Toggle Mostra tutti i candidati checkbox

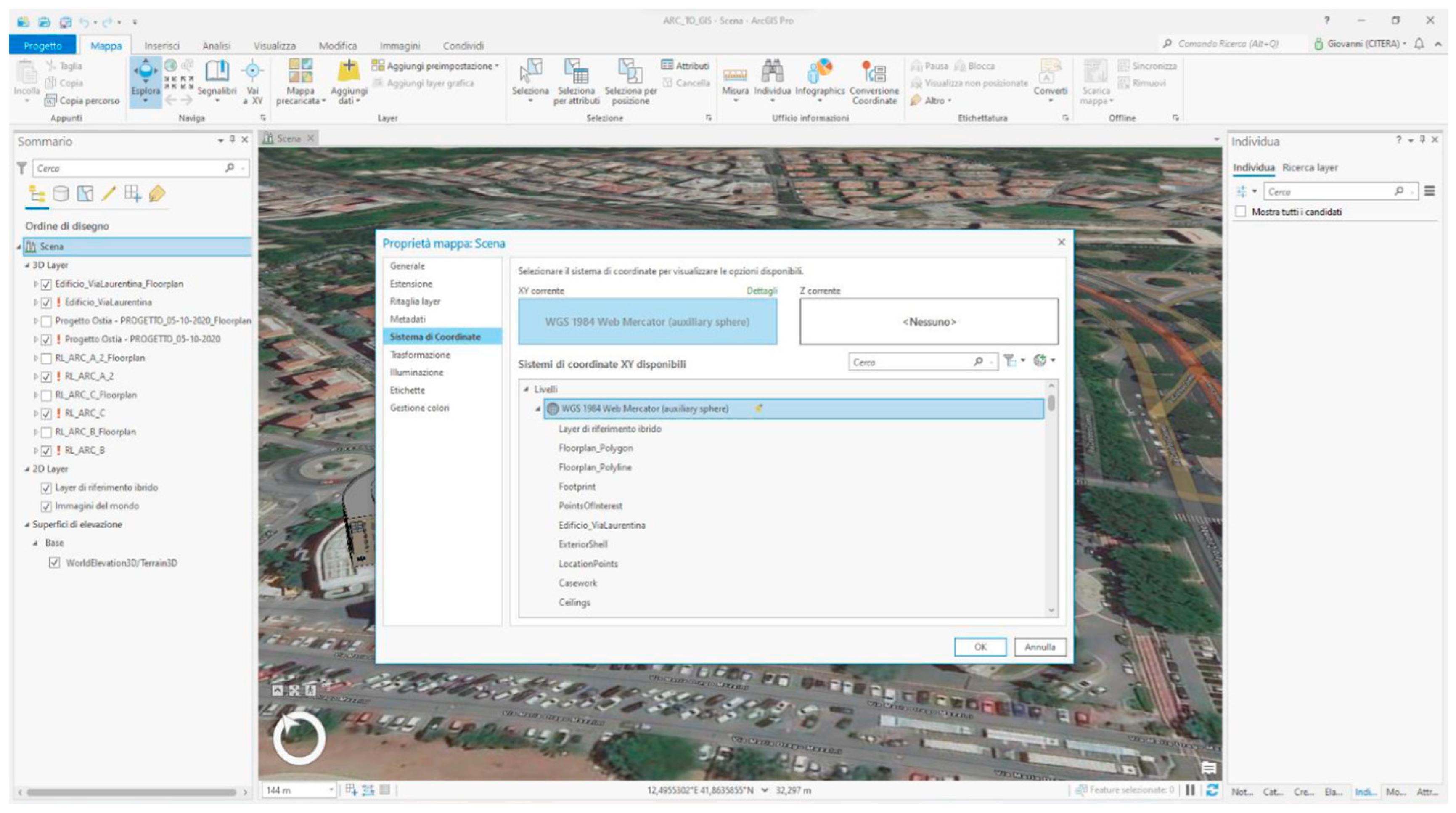click(1241, 212)
